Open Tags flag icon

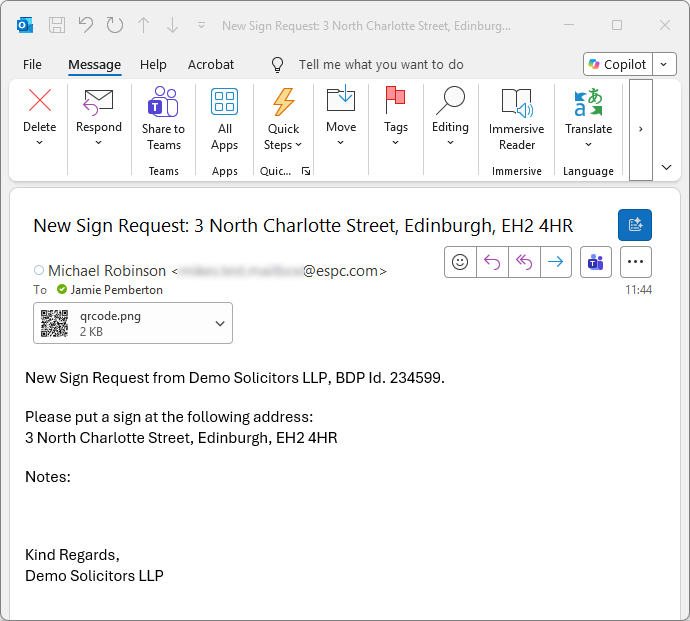[395, 99]
